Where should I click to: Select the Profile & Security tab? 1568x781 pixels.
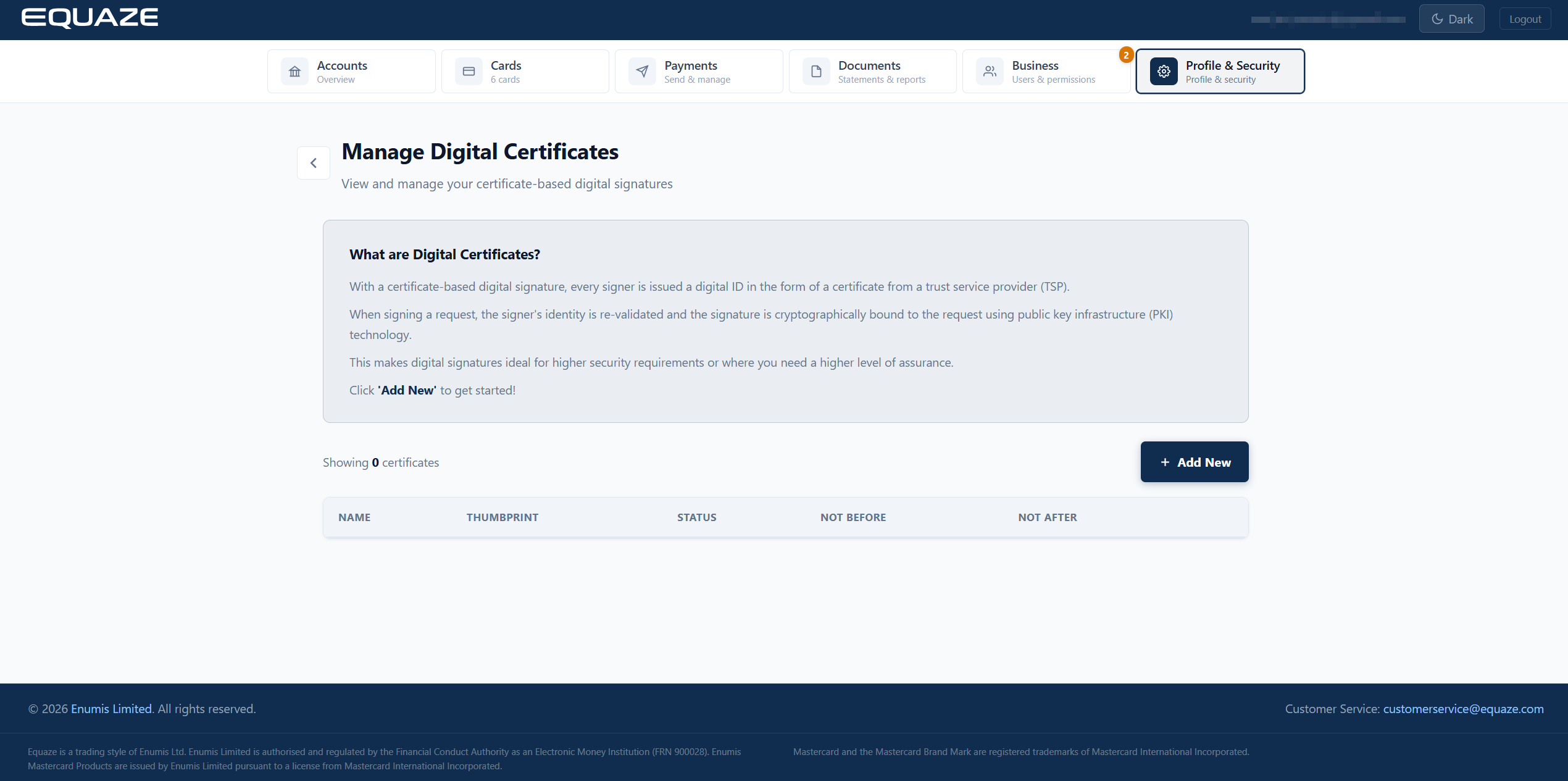pyautogui.click(x=1220, y=72)
